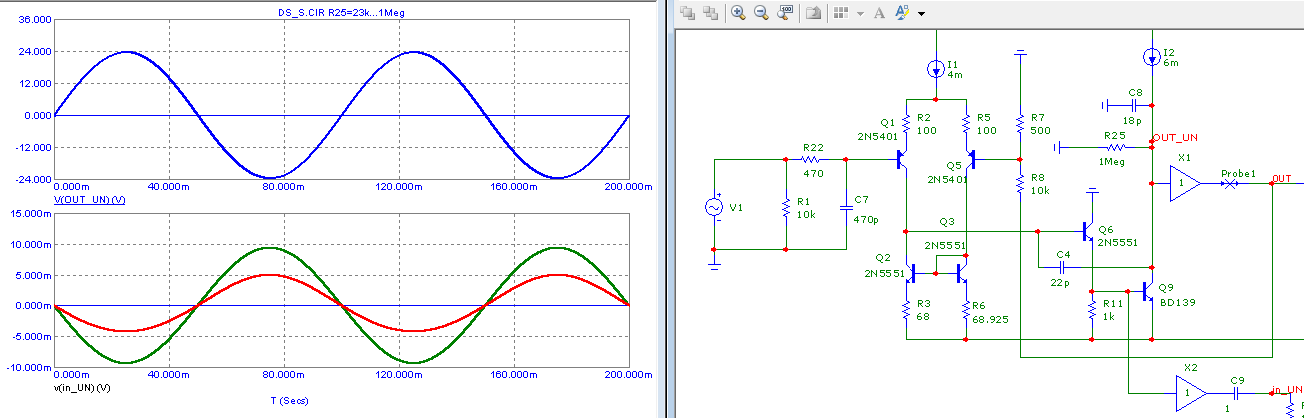Select capacitor C9 symbol
1304x418 pixels.
[1238, 393]
